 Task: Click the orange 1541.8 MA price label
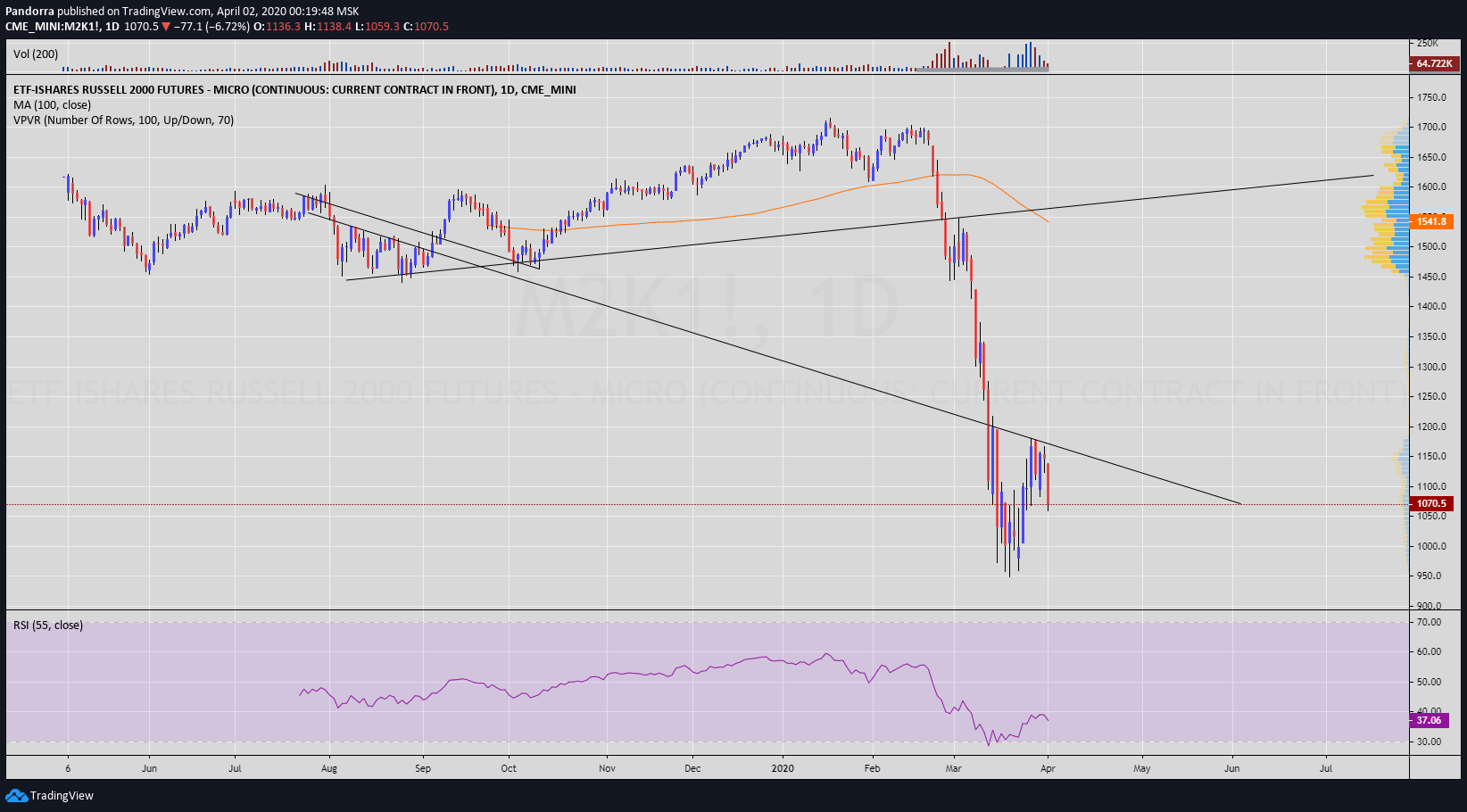[x=1431, y=221]
